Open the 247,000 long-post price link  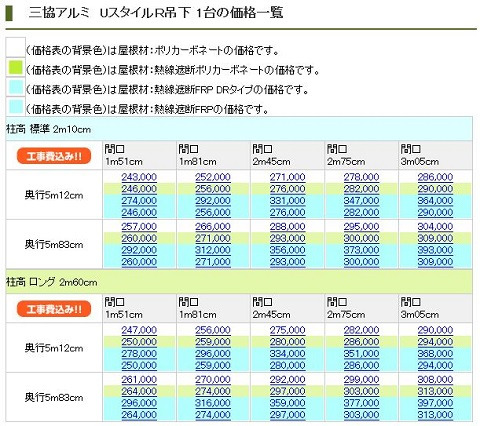pyautogui.click(x=139, y=330)
